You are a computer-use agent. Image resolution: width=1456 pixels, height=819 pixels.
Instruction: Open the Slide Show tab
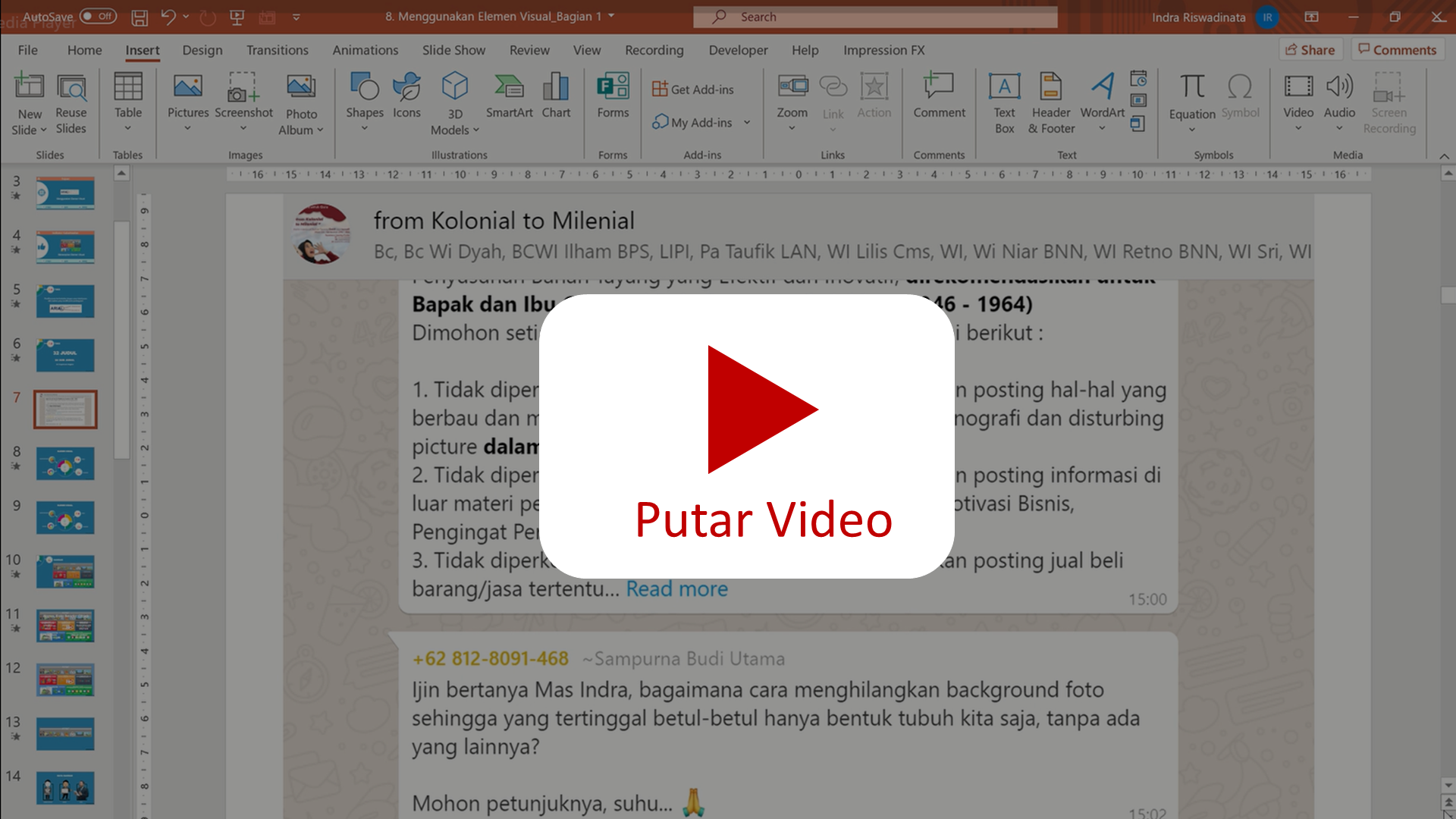(x=453, y=50)
